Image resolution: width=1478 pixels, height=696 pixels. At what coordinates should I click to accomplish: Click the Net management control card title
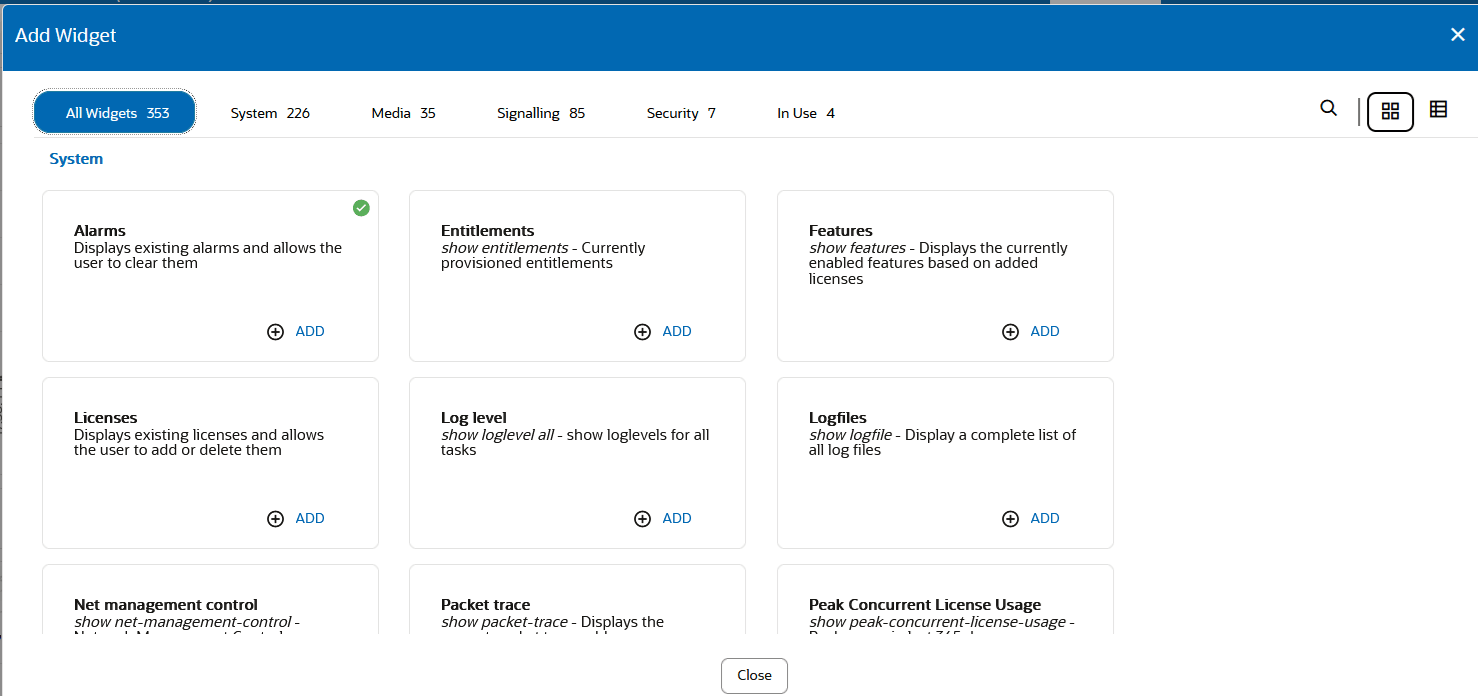(x=166, y=605)
